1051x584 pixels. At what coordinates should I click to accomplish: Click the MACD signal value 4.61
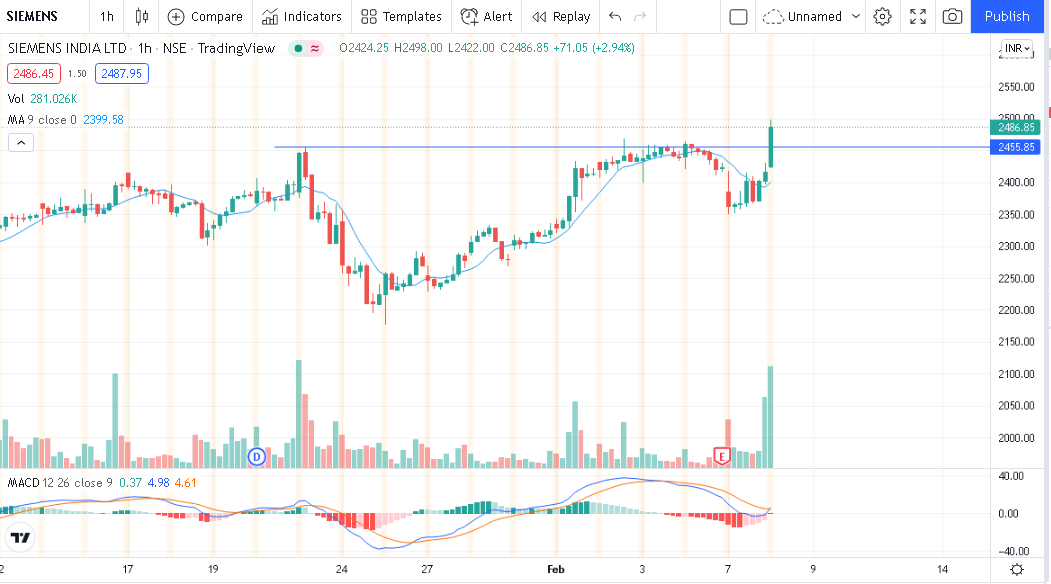tap(185, 483)
